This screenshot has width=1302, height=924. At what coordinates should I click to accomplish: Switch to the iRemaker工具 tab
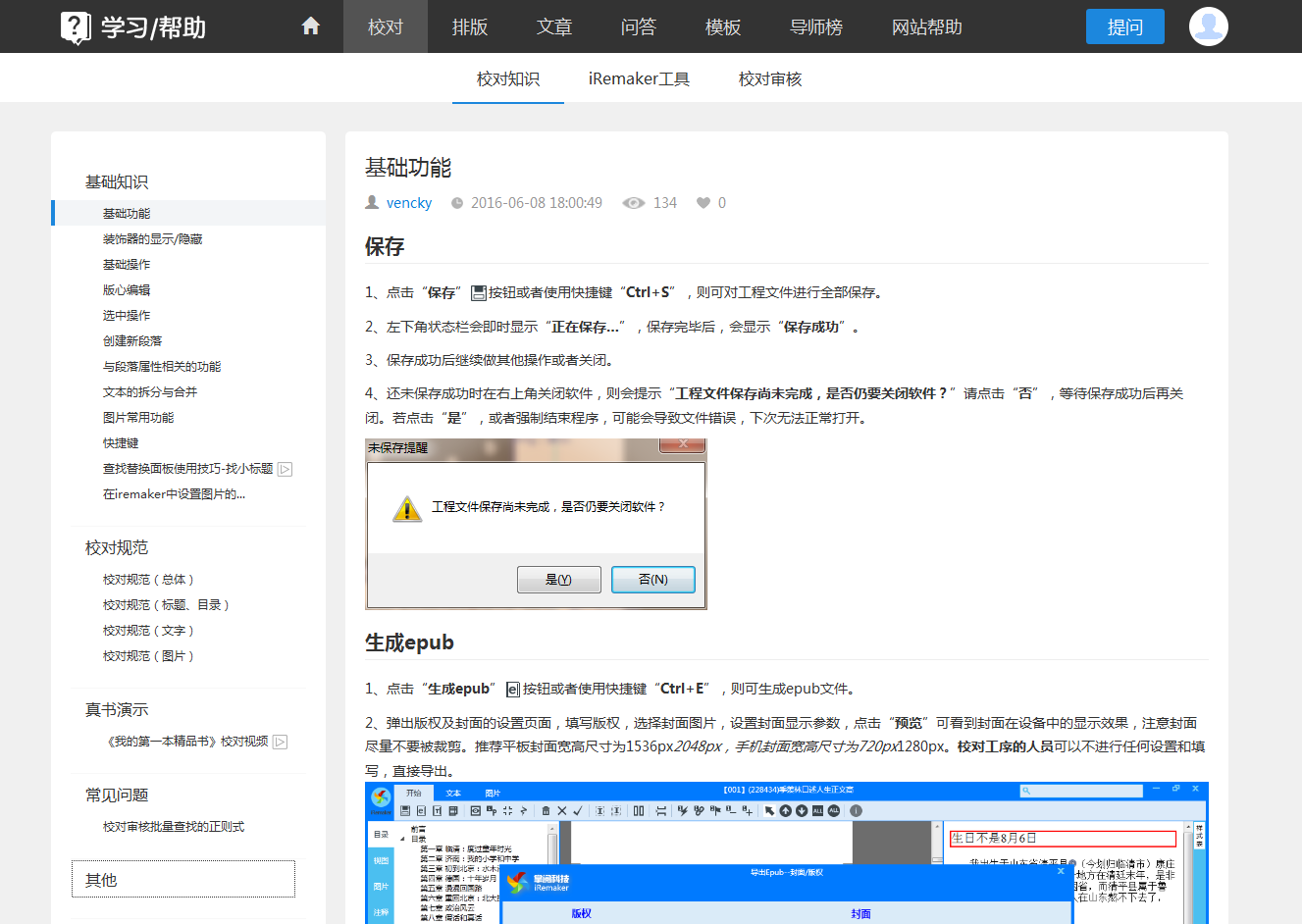639,78
